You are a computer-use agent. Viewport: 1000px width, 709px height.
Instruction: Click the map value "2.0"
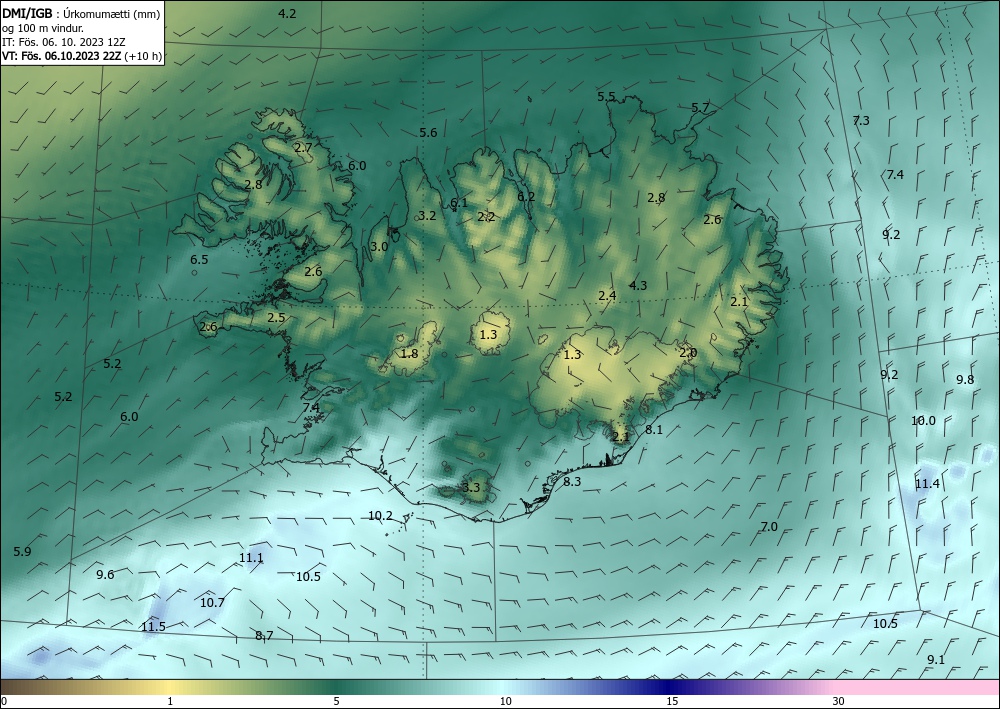pos(688,353)
